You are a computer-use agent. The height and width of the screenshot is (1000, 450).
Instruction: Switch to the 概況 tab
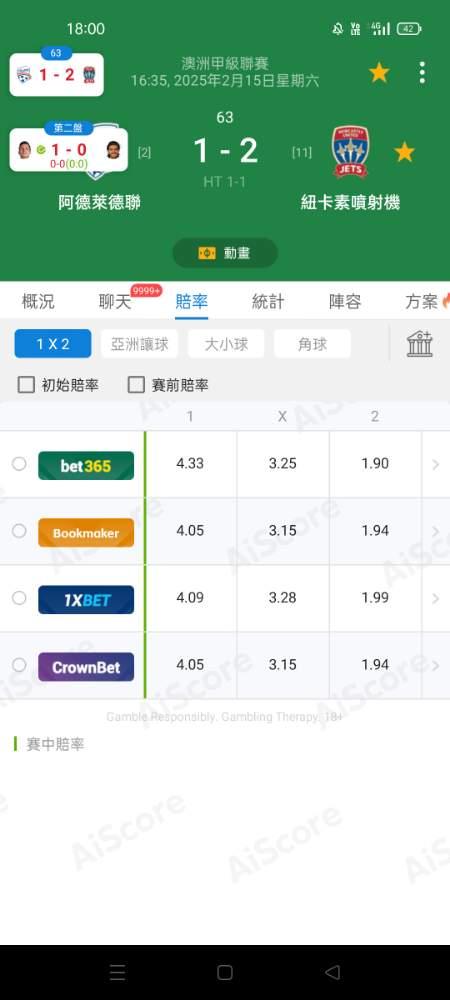coord(38,302)
